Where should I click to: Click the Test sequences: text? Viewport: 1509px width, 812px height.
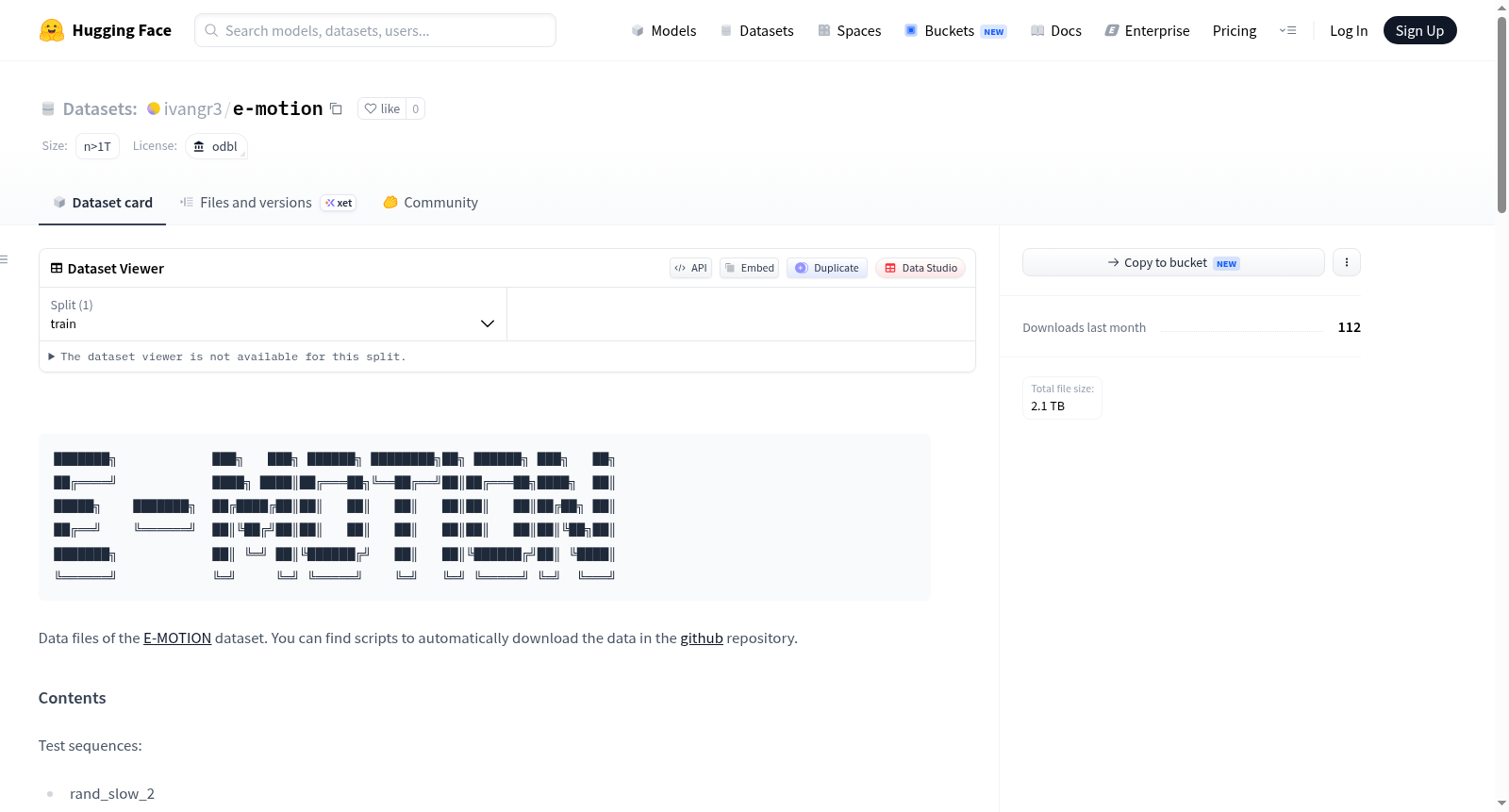(x=91, y=746)
